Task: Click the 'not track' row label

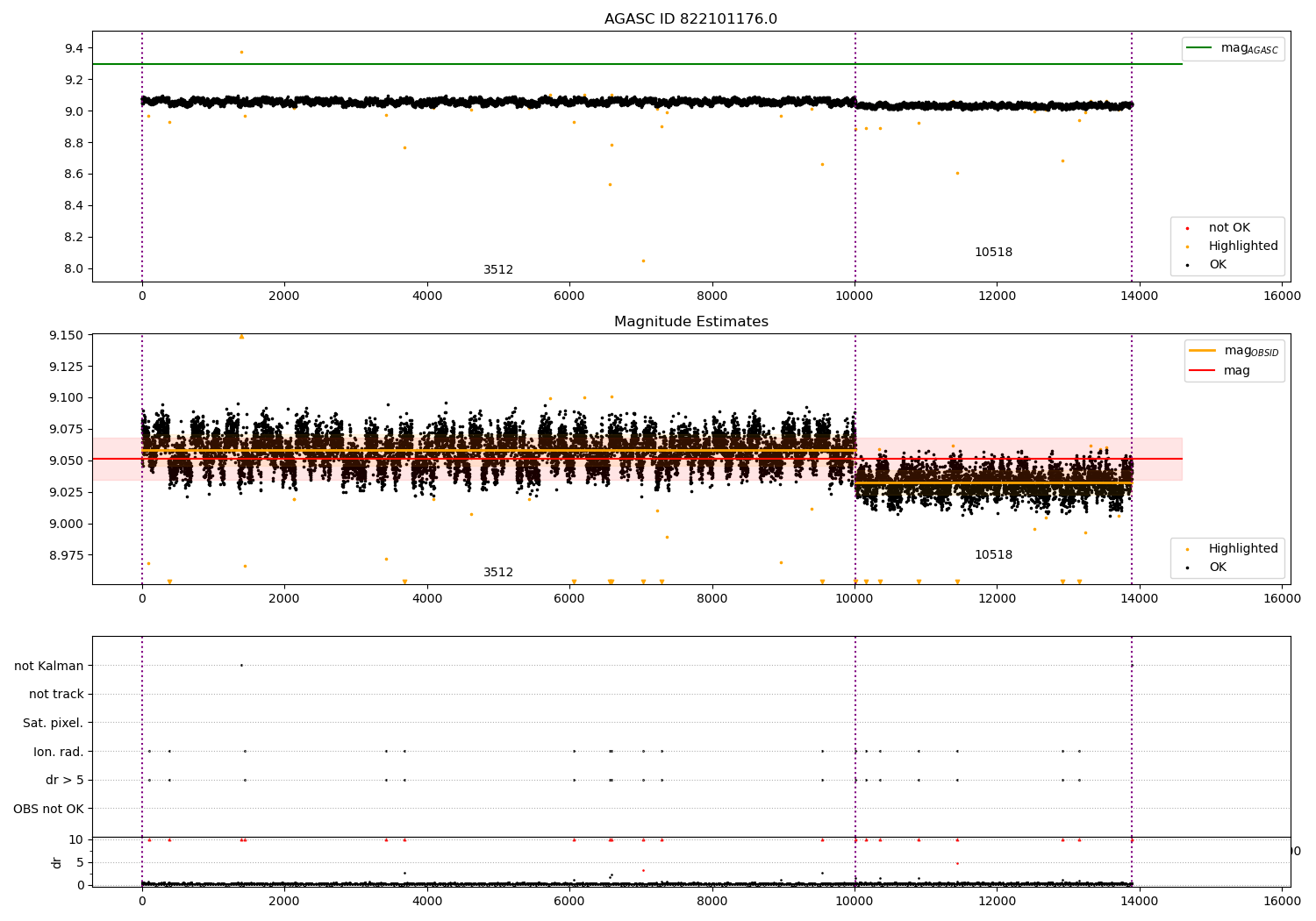Action: pyautogui.click(x=56, y=695)
